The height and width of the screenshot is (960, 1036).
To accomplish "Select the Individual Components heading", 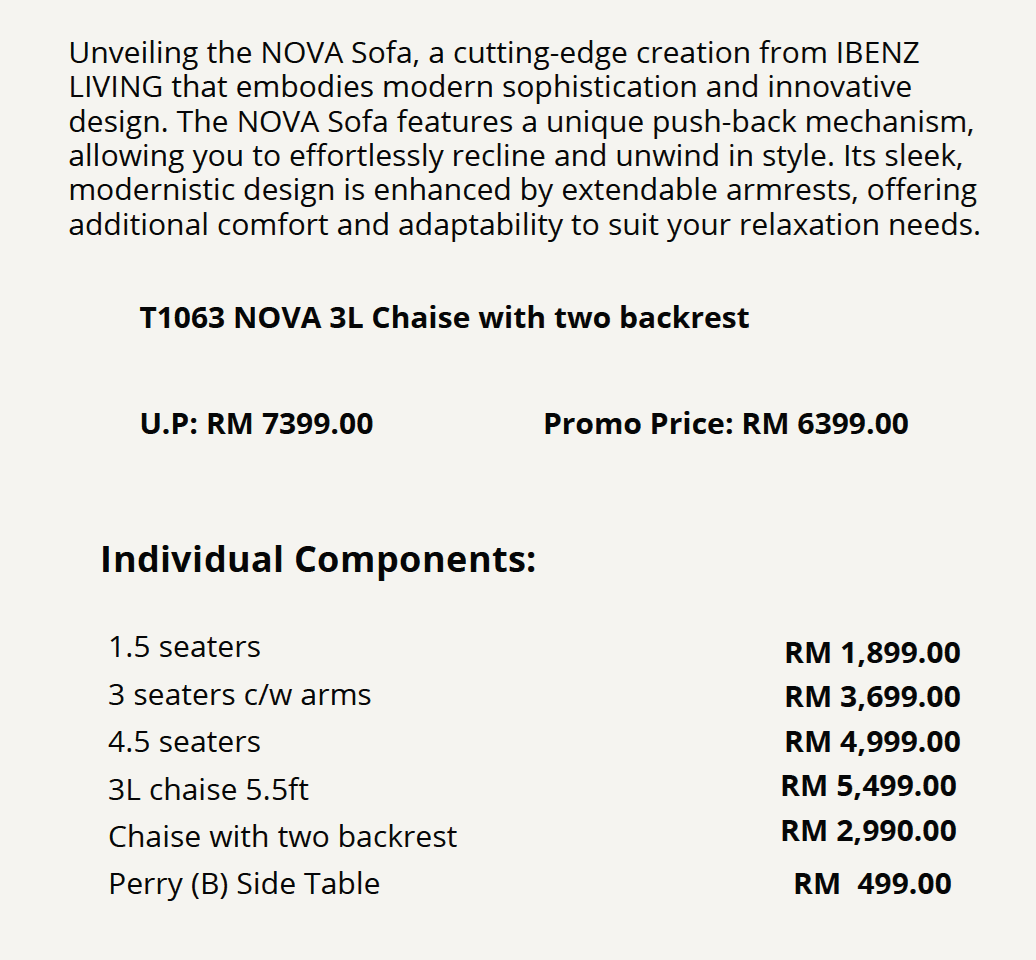I will click(318, 559).
